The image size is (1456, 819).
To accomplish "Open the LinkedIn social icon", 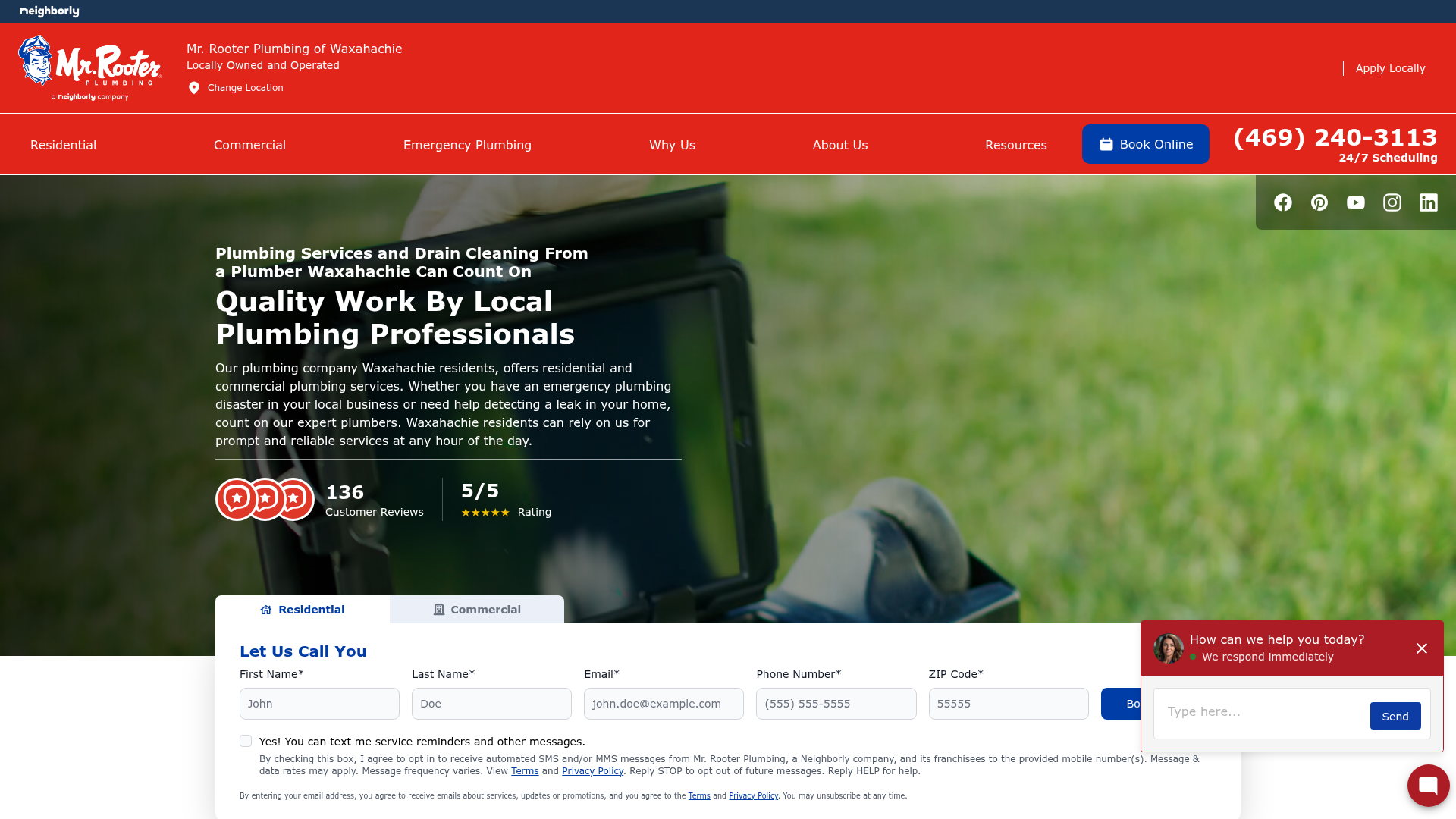I will (1429, 202).
